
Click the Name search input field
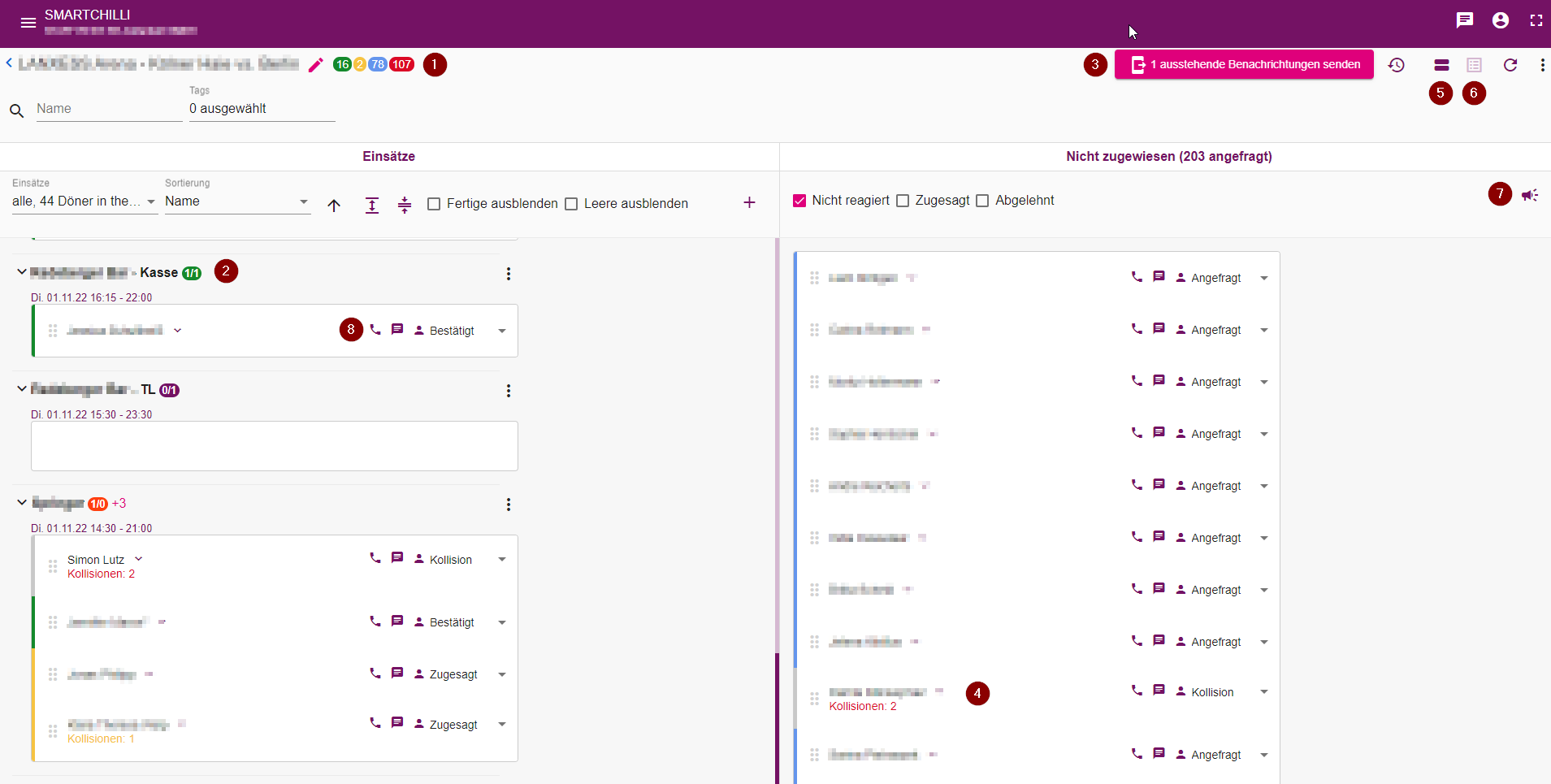109,109
